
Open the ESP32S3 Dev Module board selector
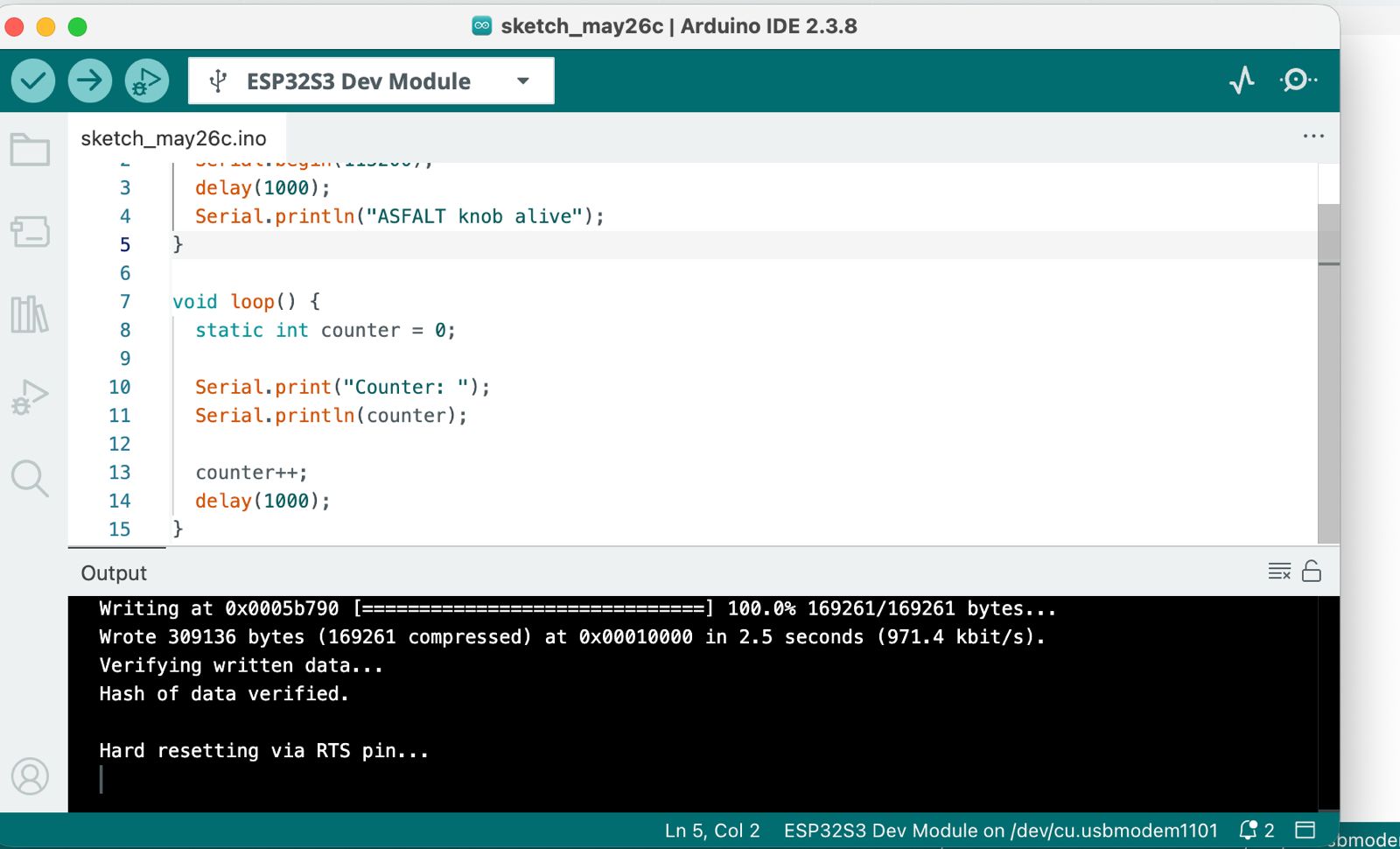click(371, 81)
